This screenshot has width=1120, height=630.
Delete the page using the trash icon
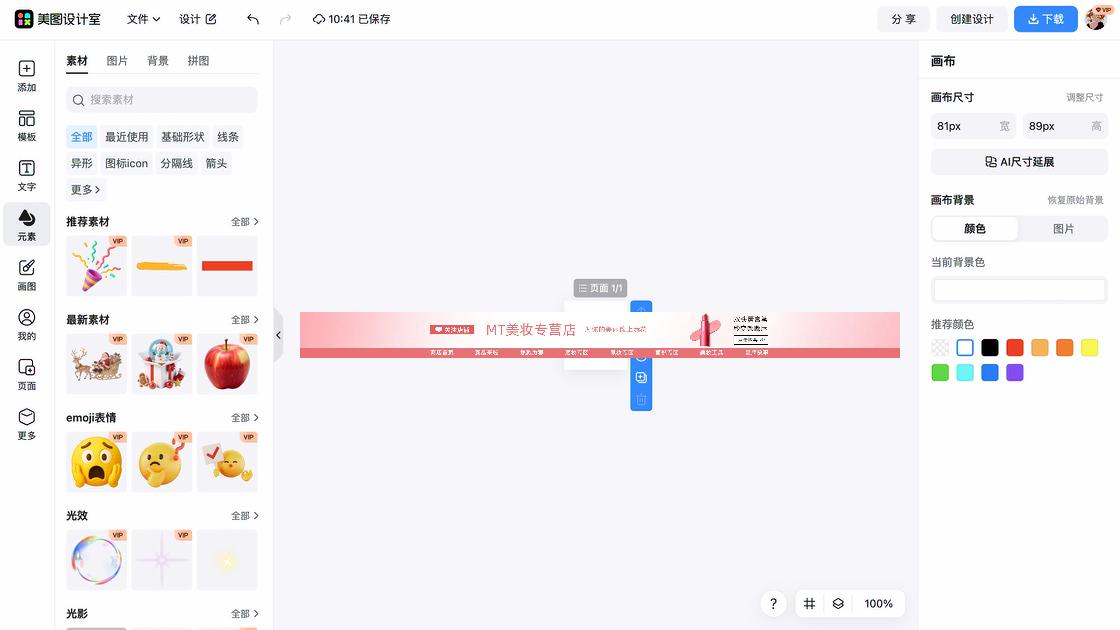(x=640, y=399)
